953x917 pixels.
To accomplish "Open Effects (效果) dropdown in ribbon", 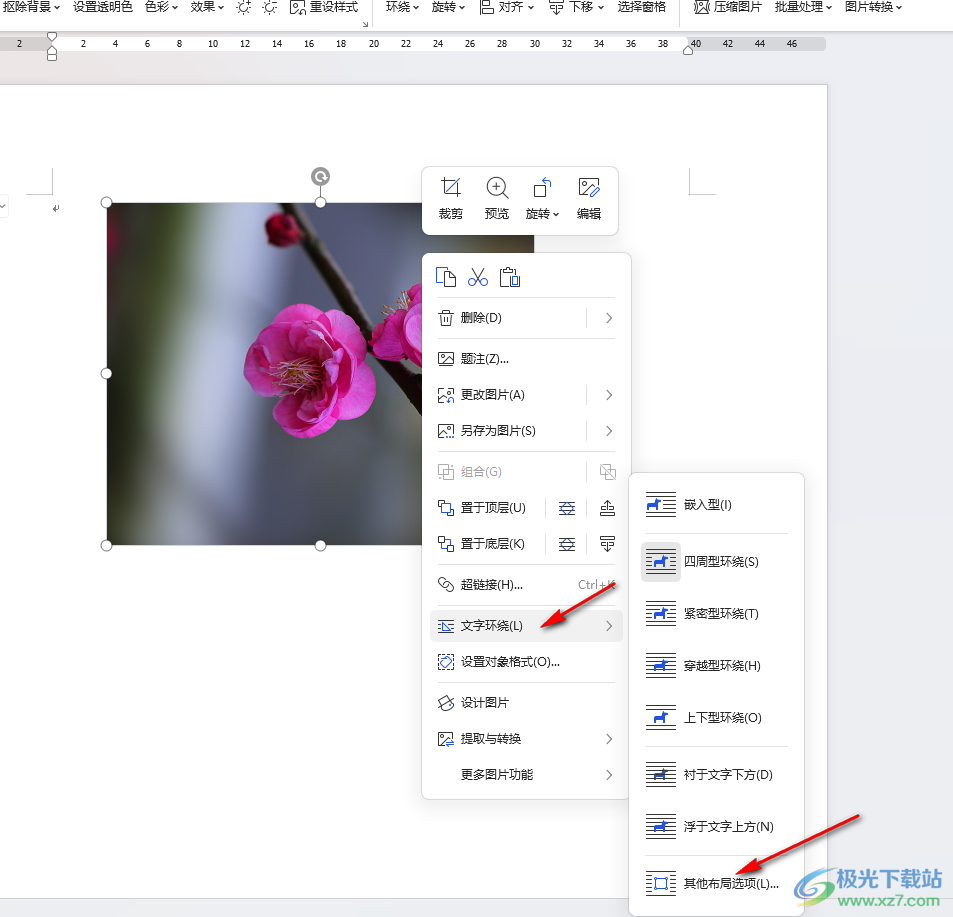I will 207,7.
